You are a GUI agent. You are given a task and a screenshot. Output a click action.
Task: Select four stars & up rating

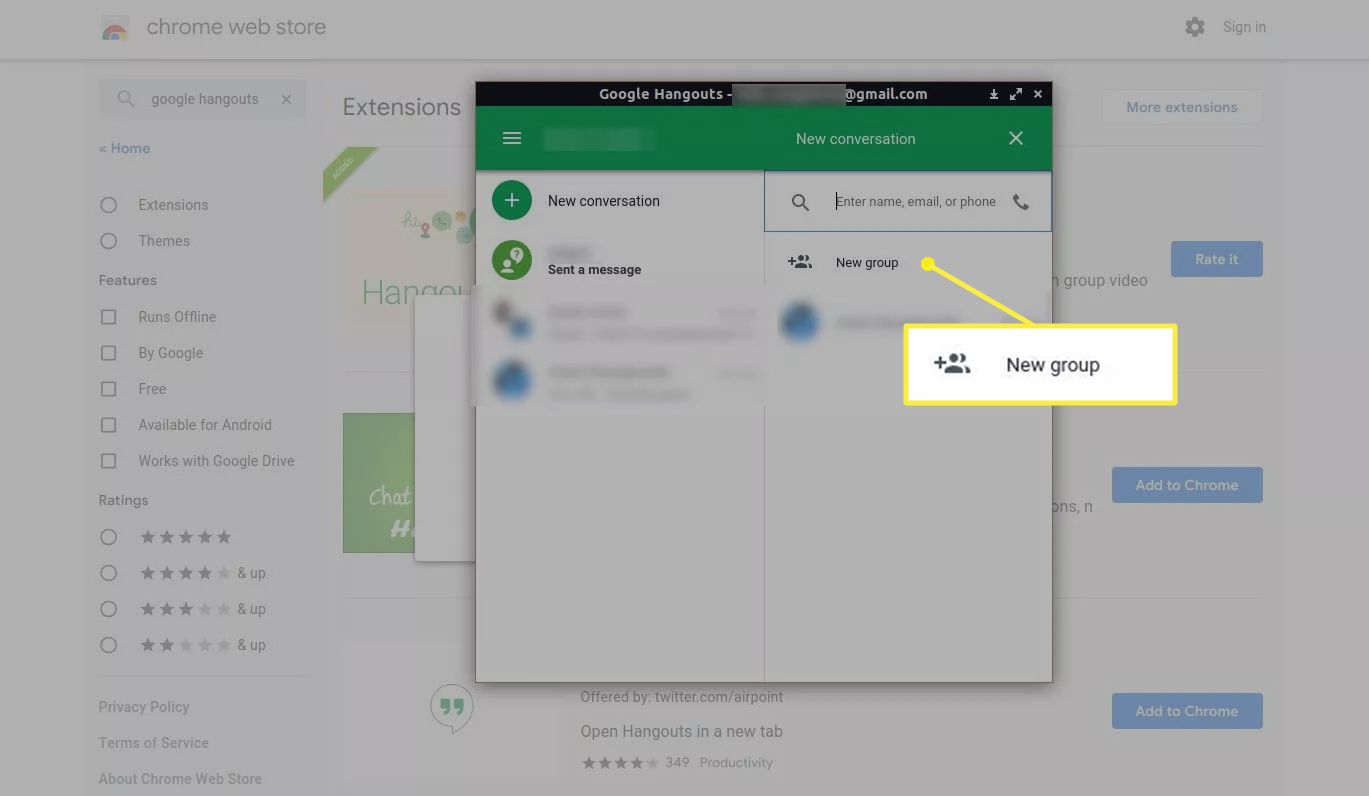coord(109,573)
